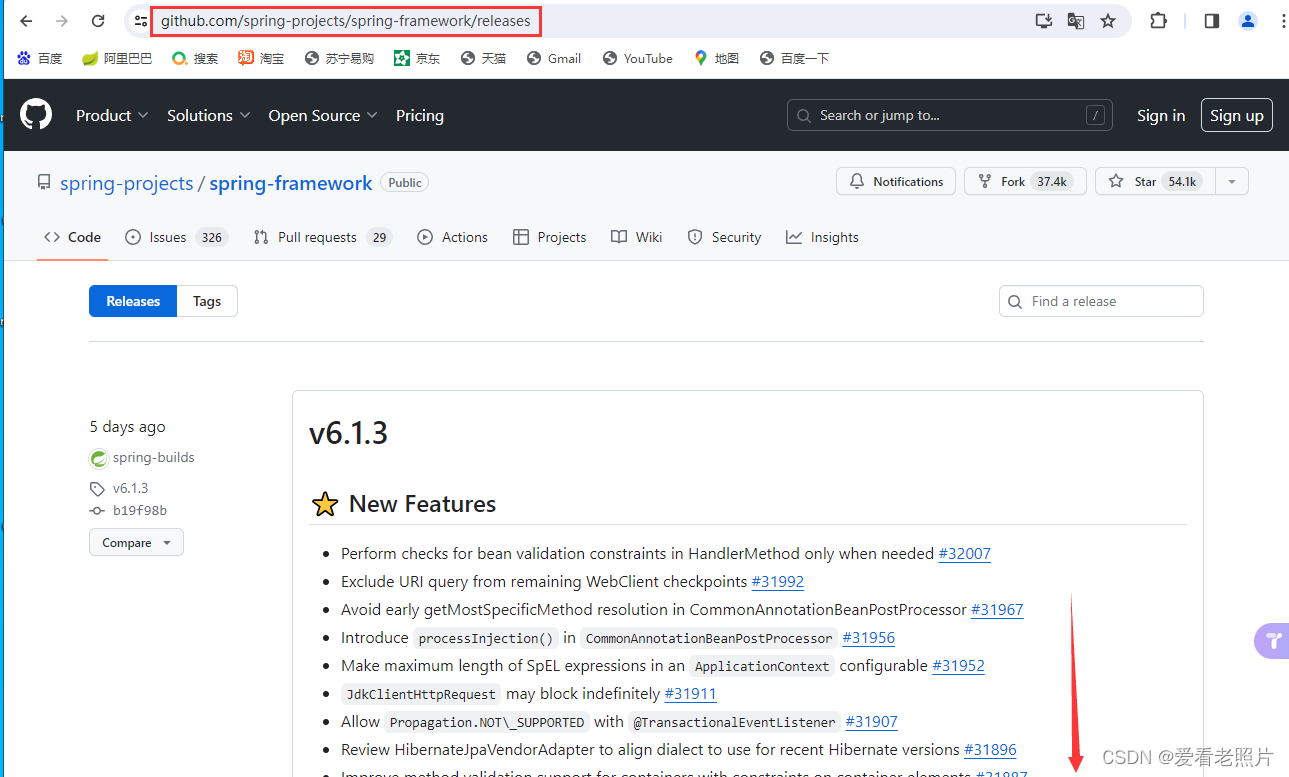Select the Tags toggle button
This screenshot has height=777, width=1289.
[x=207, y=301]
